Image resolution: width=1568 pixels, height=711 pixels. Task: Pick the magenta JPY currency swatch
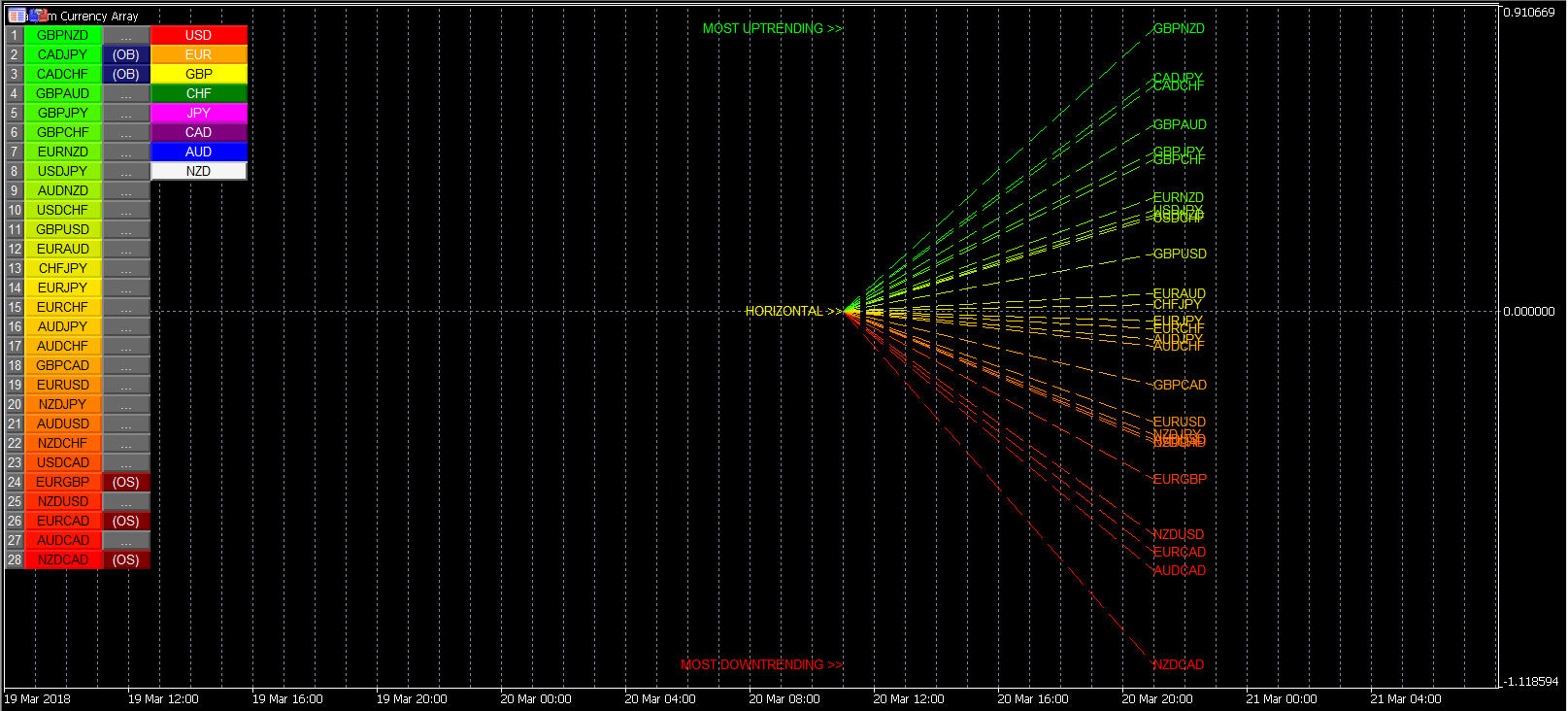[198, 113]
